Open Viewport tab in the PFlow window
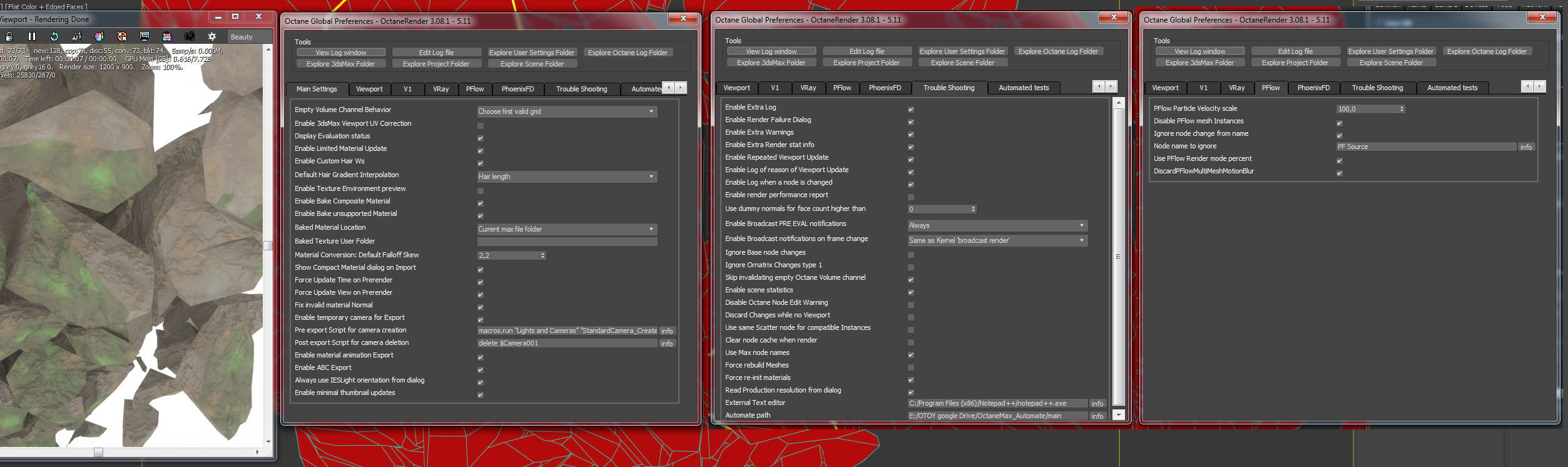 pyautogui.click(x=1165, y=88)
